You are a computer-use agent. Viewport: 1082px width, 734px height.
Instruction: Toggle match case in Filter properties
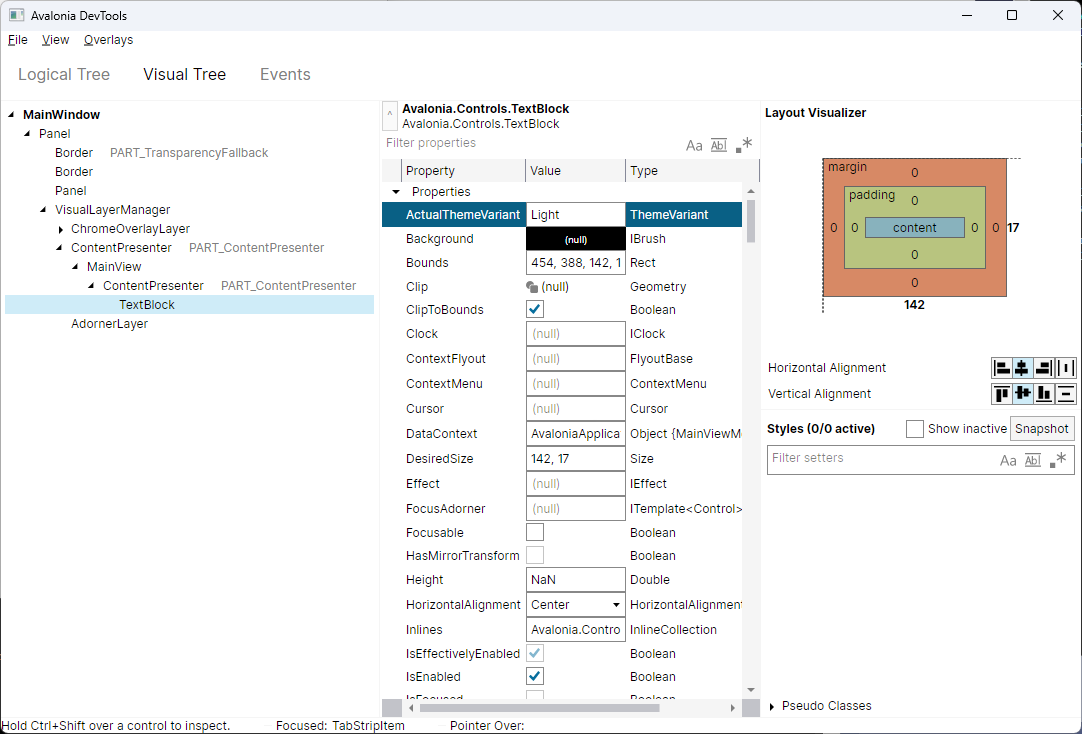[x=694, y=146]
